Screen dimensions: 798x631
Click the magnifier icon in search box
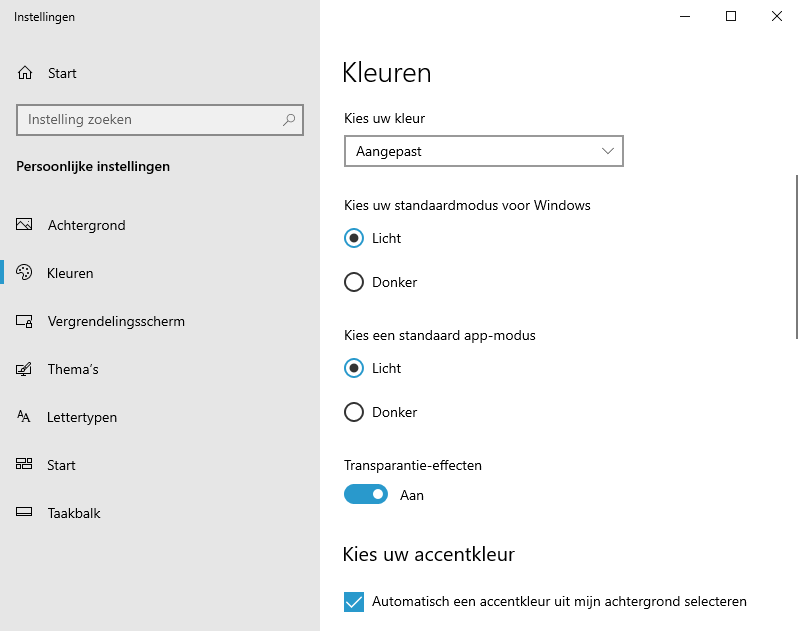[x=289, y=120]
